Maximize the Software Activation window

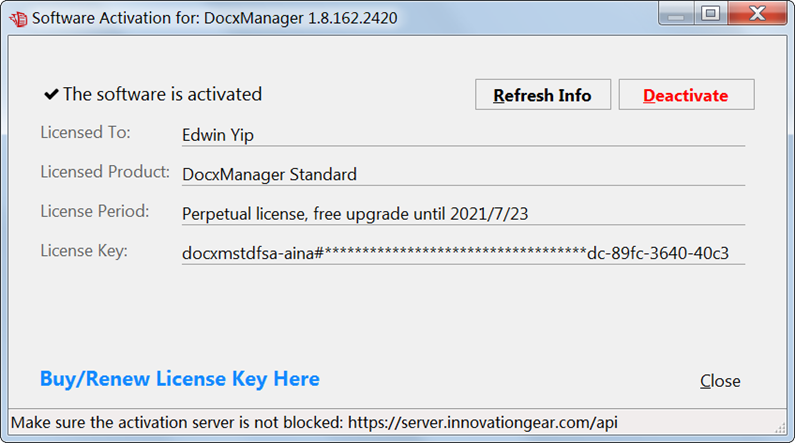click(x=710, y=13)
